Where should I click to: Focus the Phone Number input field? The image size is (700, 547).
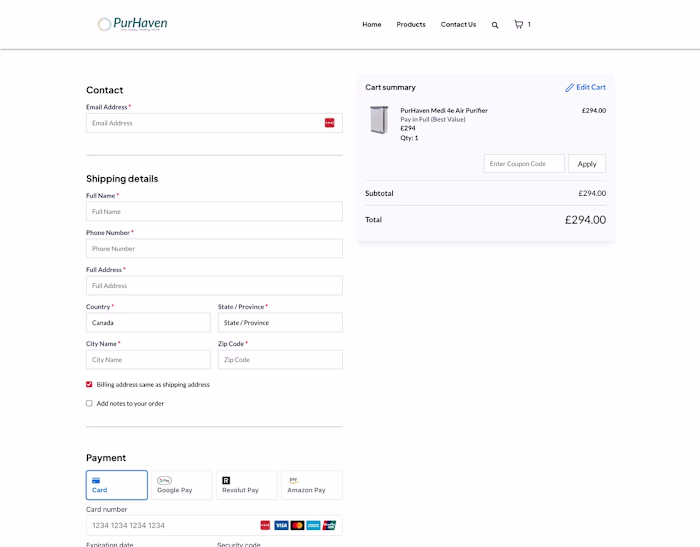(x=214, y=248)
